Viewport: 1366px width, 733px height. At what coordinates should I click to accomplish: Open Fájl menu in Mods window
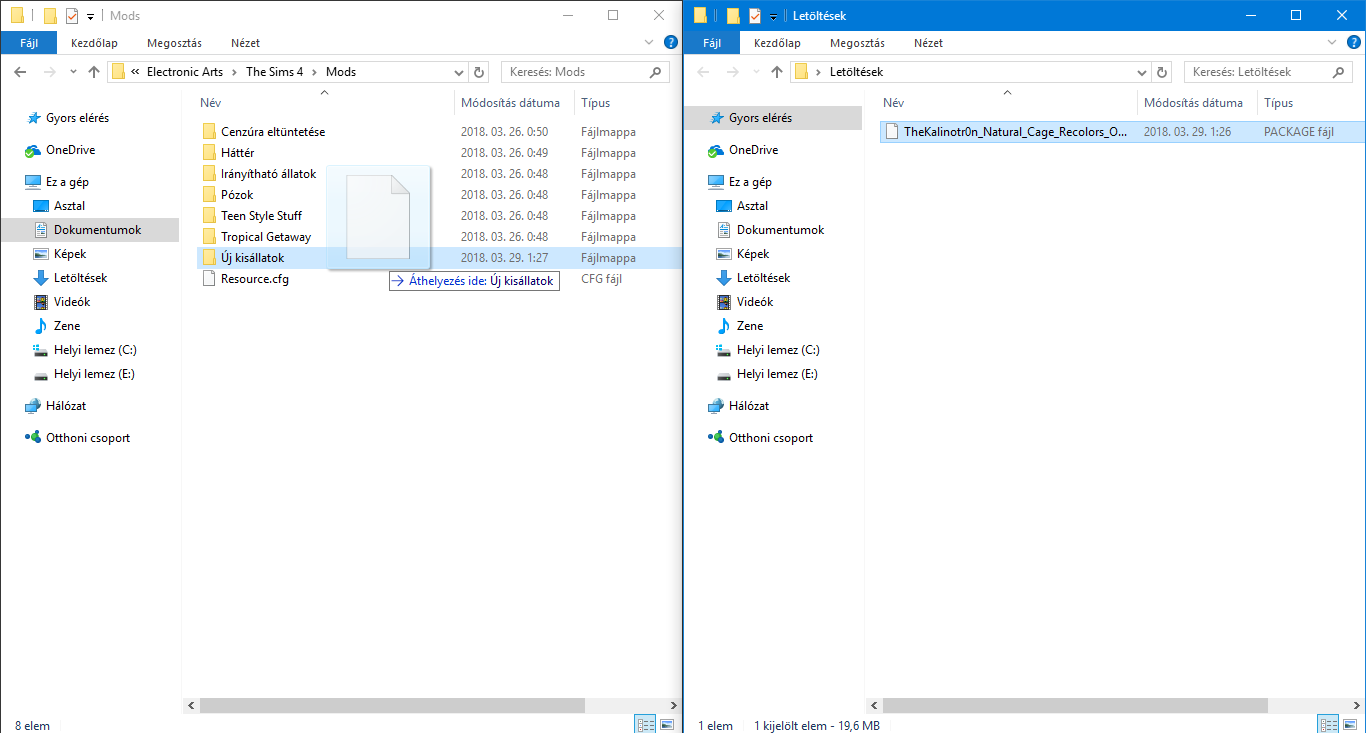point(29,43)
